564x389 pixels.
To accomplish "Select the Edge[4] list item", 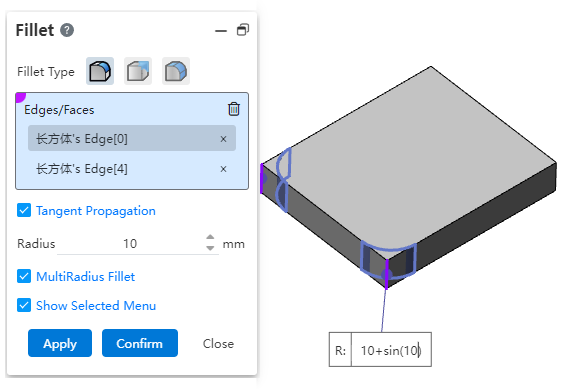I will point(132,169).
